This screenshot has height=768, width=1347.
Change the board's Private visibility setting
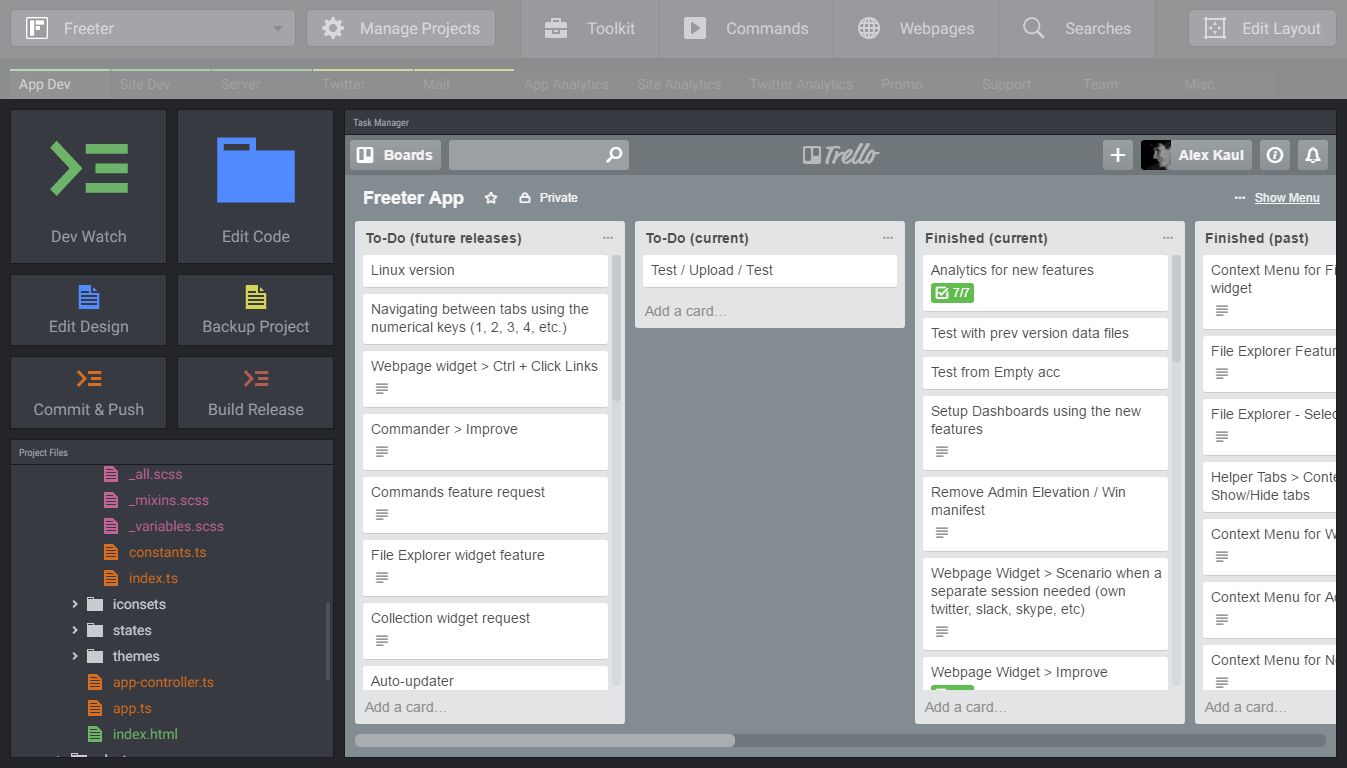(548, 198)
